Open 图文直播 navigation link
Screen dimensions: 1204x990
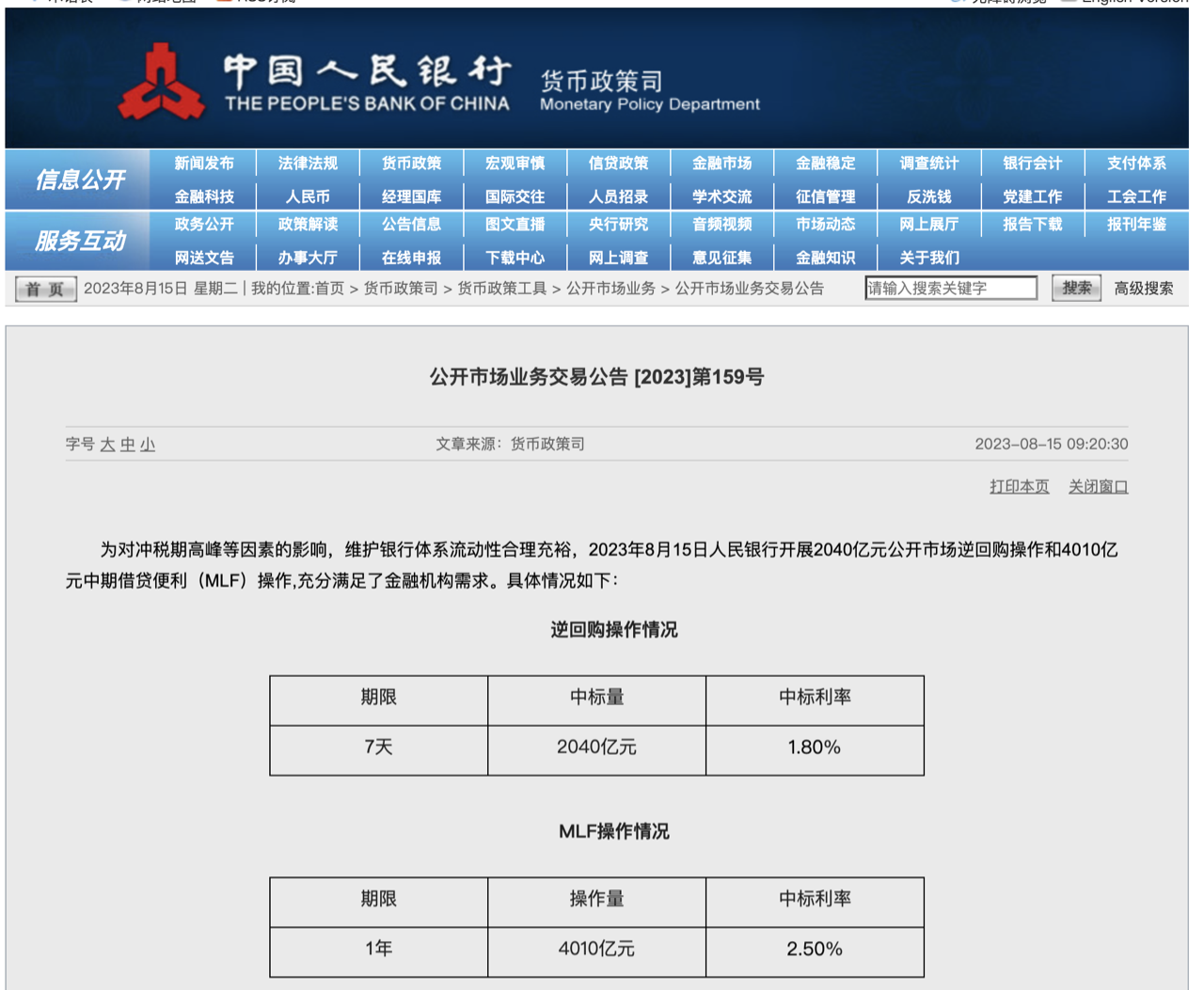pyautogui.click(x=515, y=225)
